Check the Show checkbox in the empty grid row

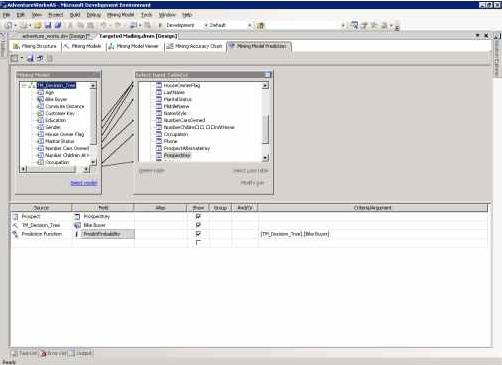[198, 242]
